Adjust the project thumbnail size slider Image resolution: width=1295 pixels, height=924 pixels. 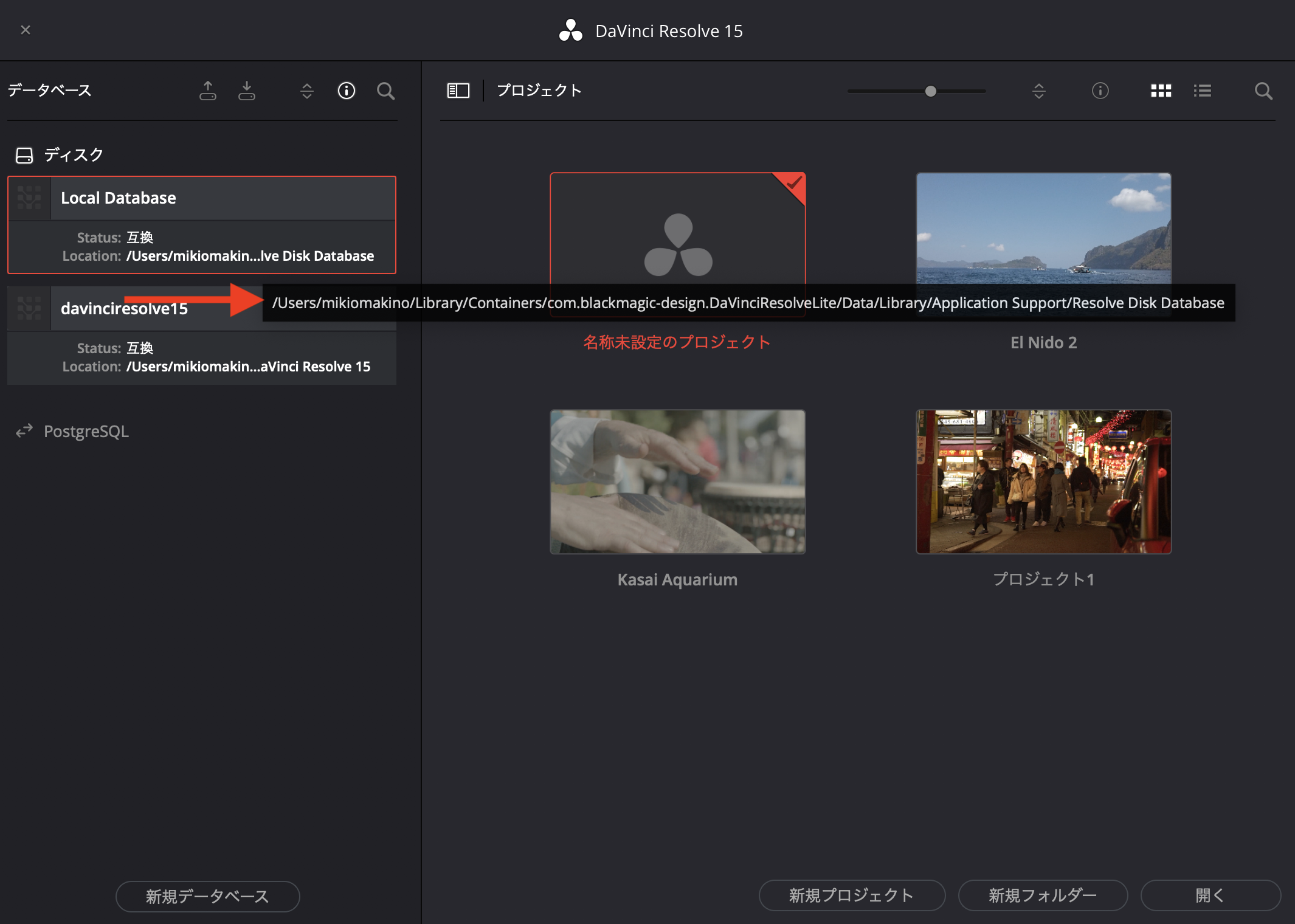pos(930,91)
